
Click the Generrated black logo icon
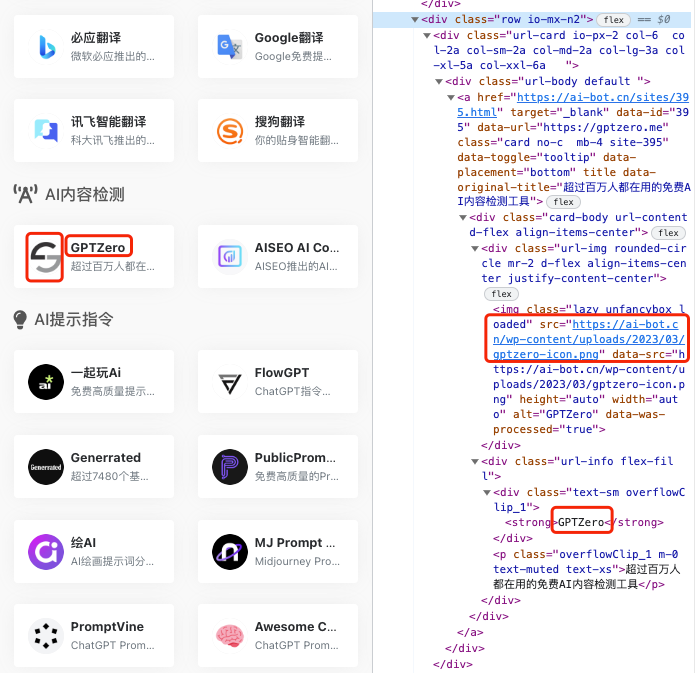click(46, 467)
